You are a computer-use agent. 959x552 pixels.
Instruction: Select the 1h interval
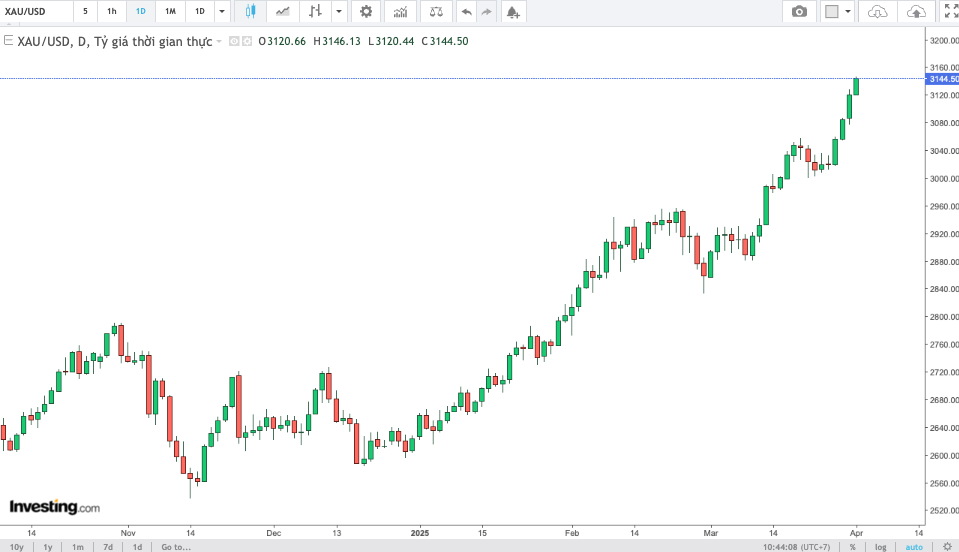[x=112, y=12]
